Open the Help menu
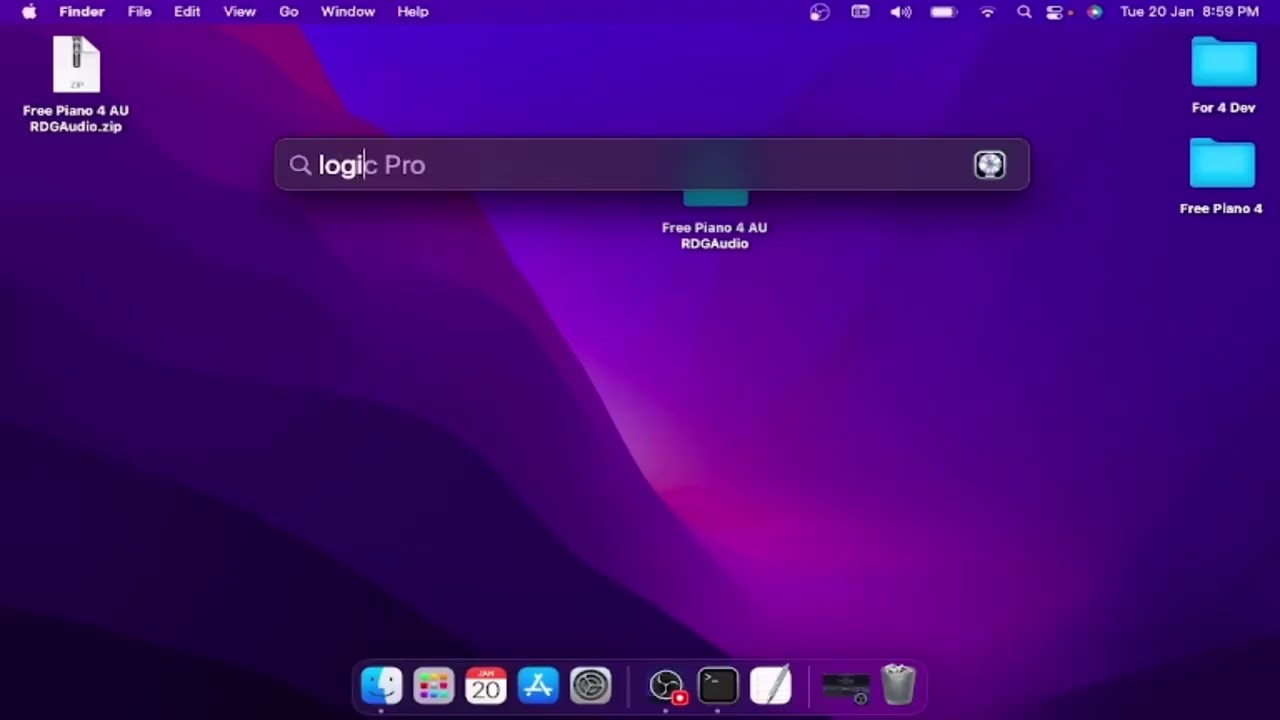 click(413, 12)
